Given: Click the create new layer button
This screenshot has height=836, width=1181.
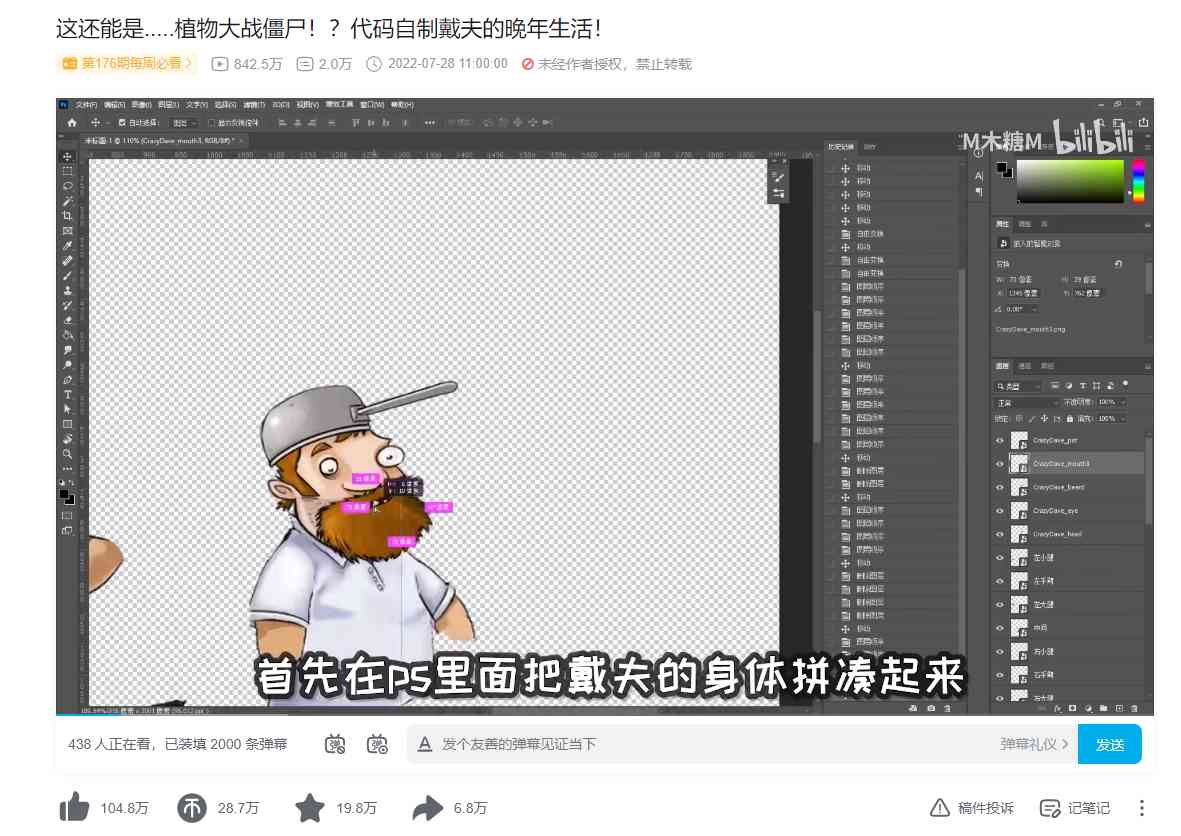Looking at the screenshot, I should pyautogui.click(x=1118, y=709).
